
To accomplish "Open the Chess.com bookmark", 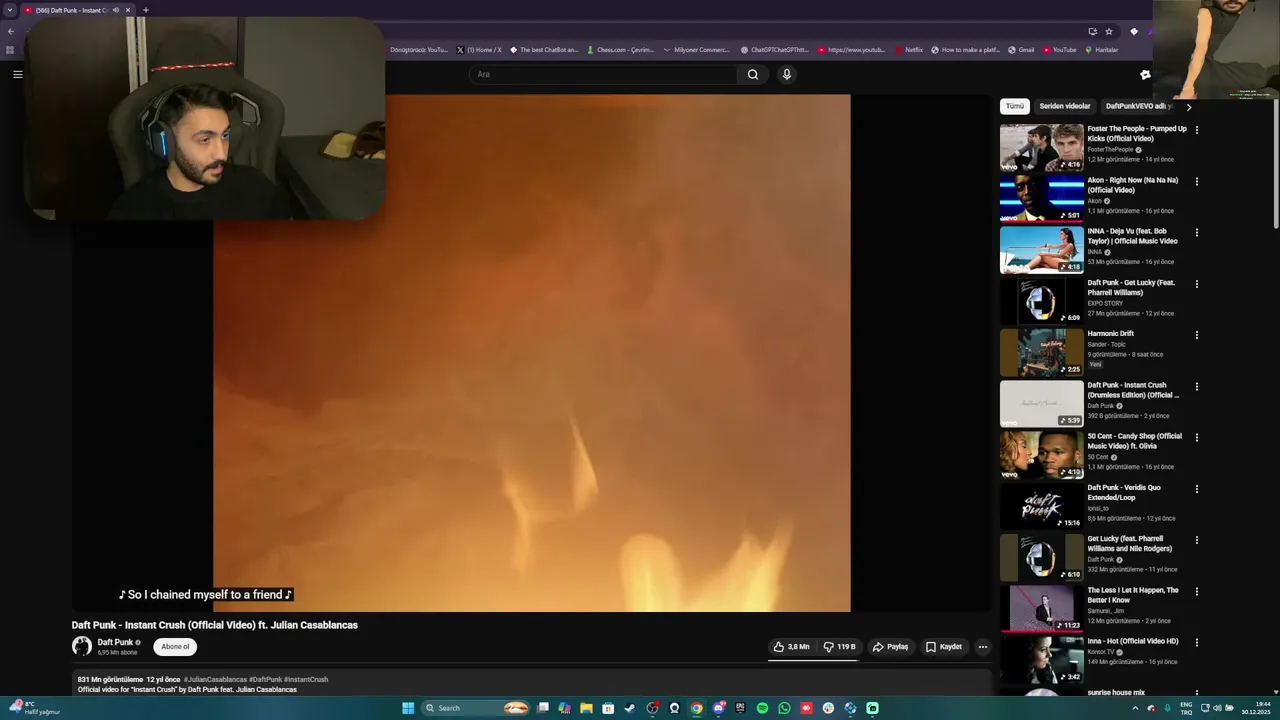I will [x=621, y=50].
